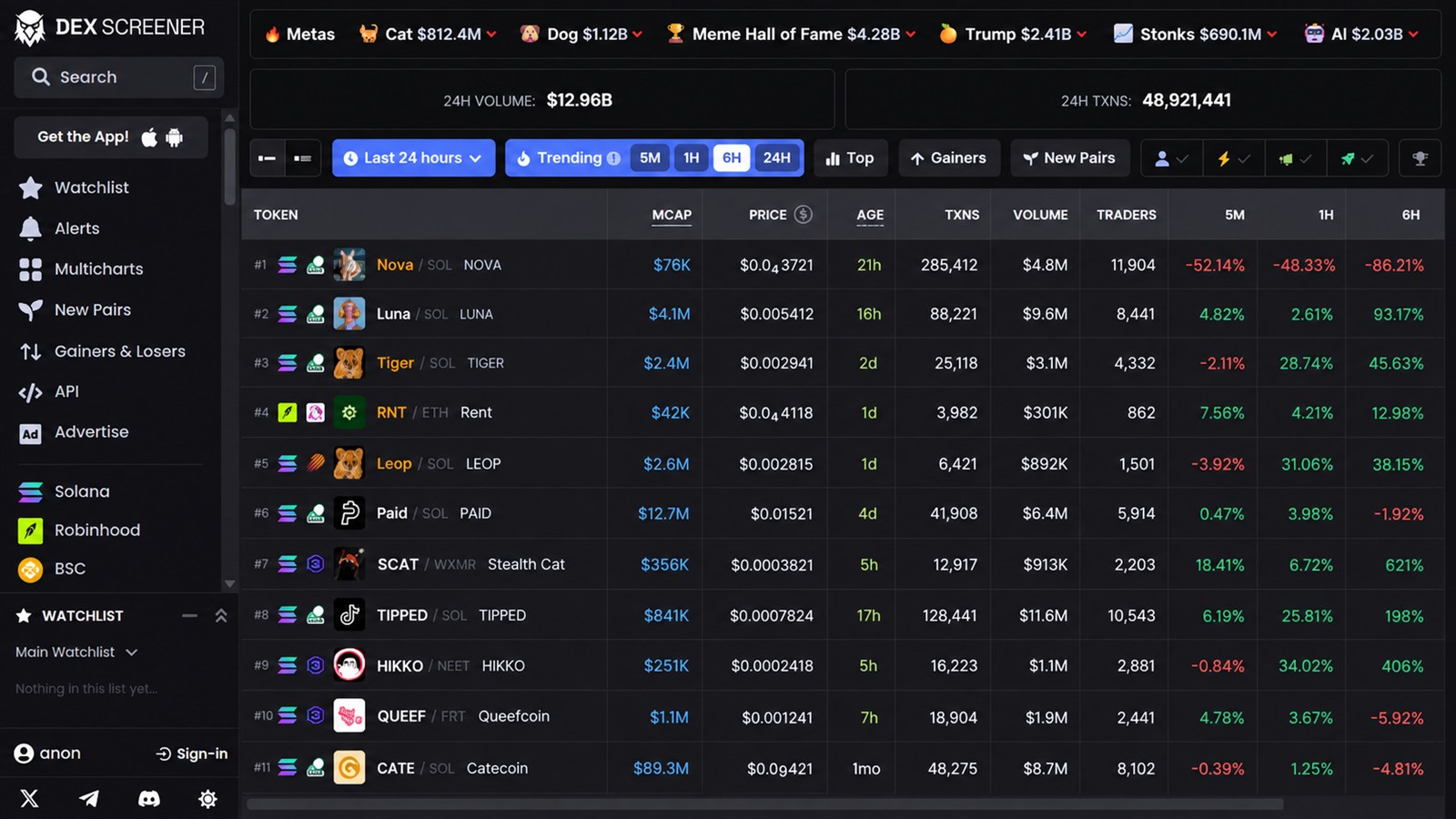Open the settings gear icon

208,799
